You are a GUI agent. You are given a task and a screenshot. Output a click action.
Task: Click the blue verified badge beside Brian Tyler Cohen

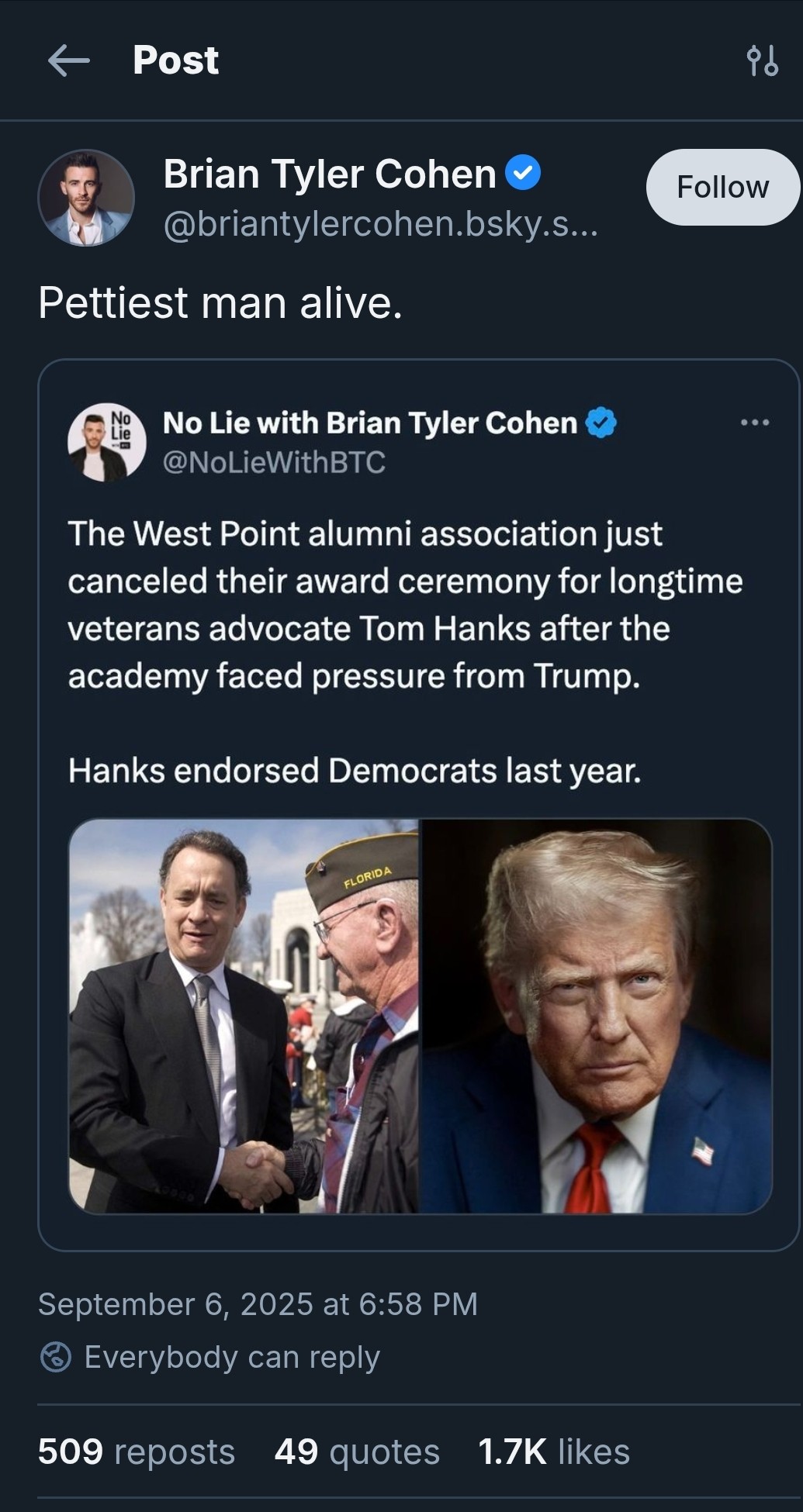[x=523, y=173]
